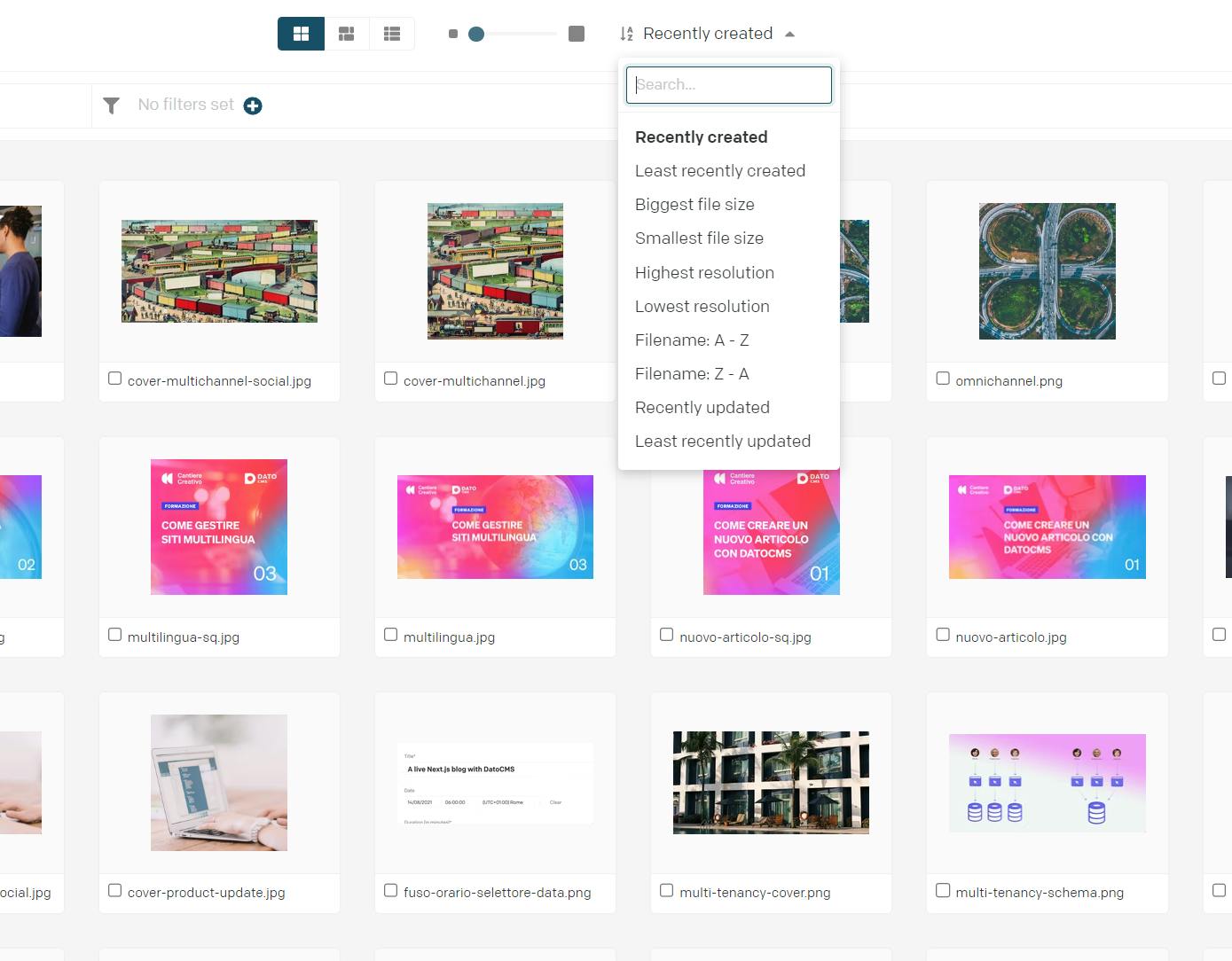Tick checkbox for cover-multichannel.jpg

(x=390, y=379)
